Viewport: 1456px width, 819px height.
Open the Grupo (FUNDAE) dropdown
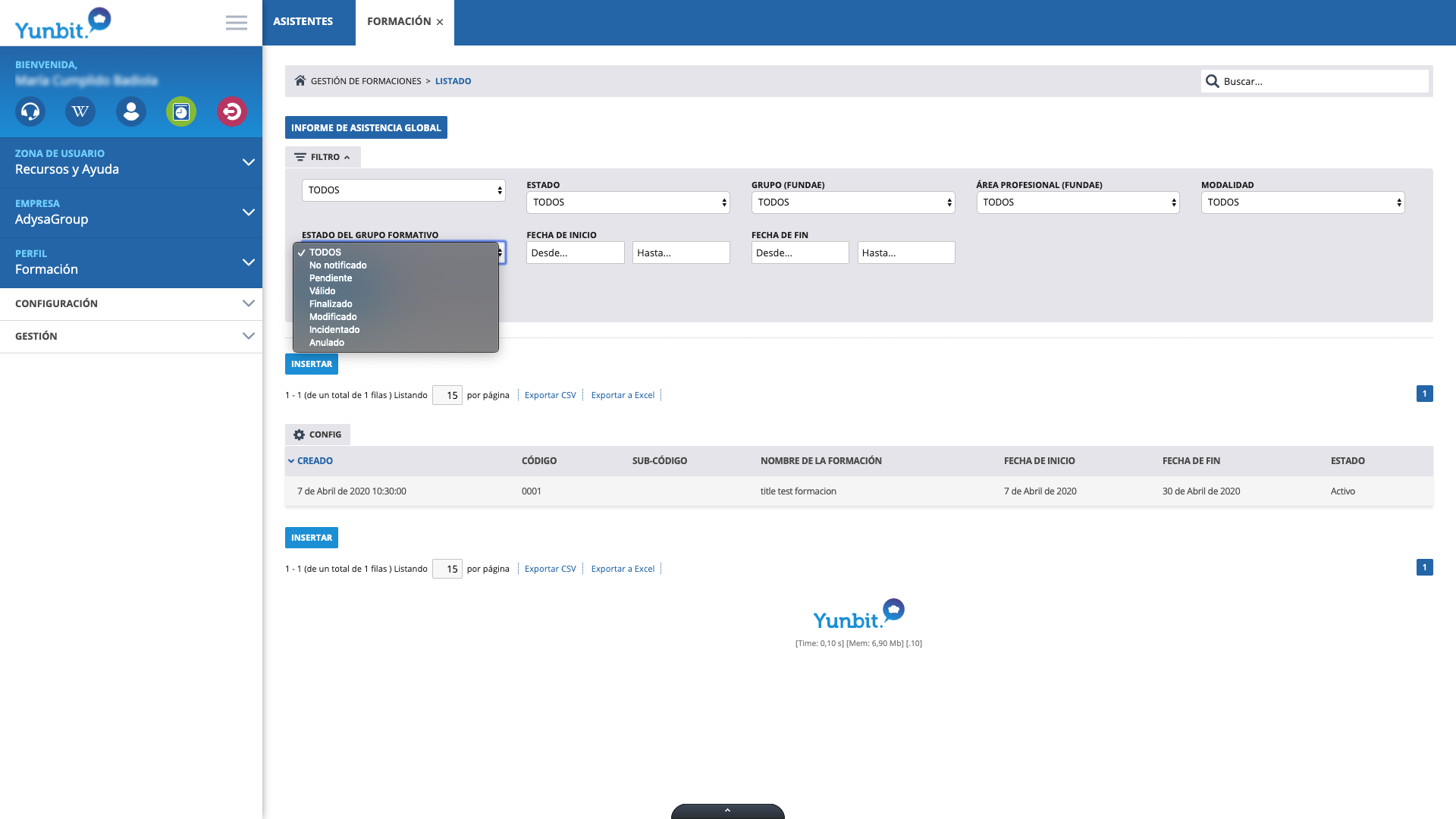click(852, 202)
